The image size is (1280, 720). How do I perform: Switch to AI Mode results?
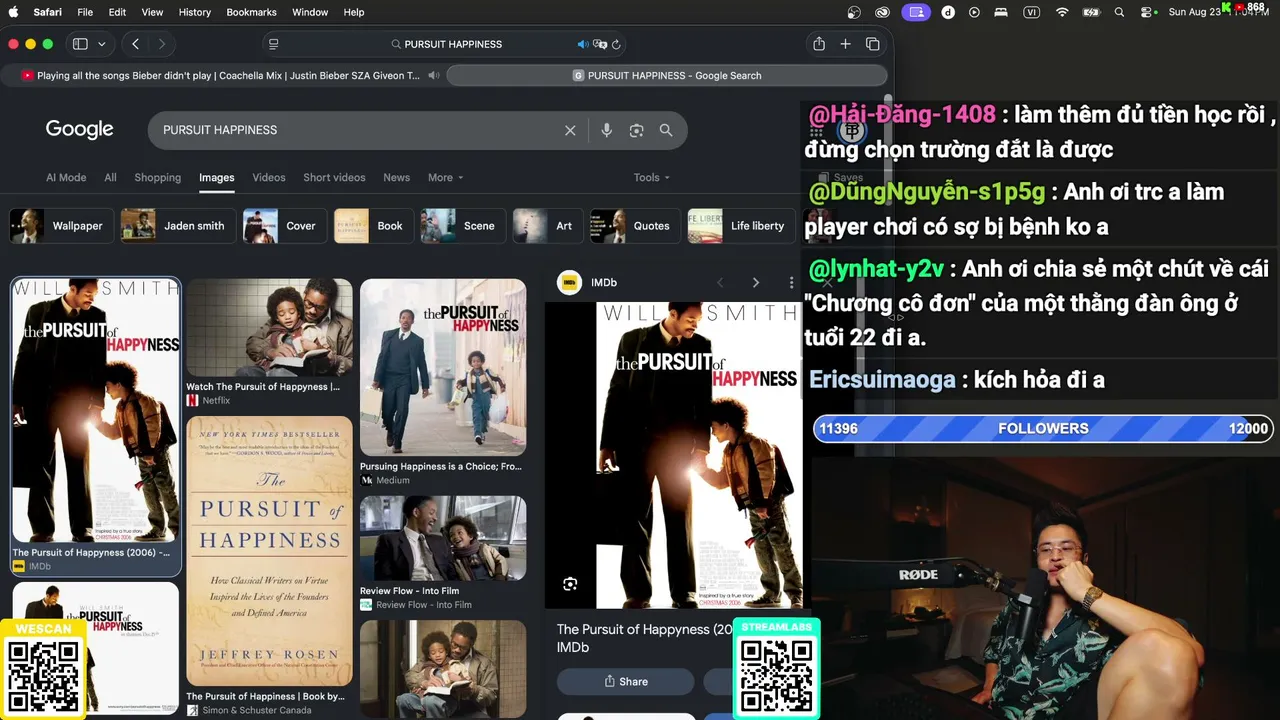66,178
